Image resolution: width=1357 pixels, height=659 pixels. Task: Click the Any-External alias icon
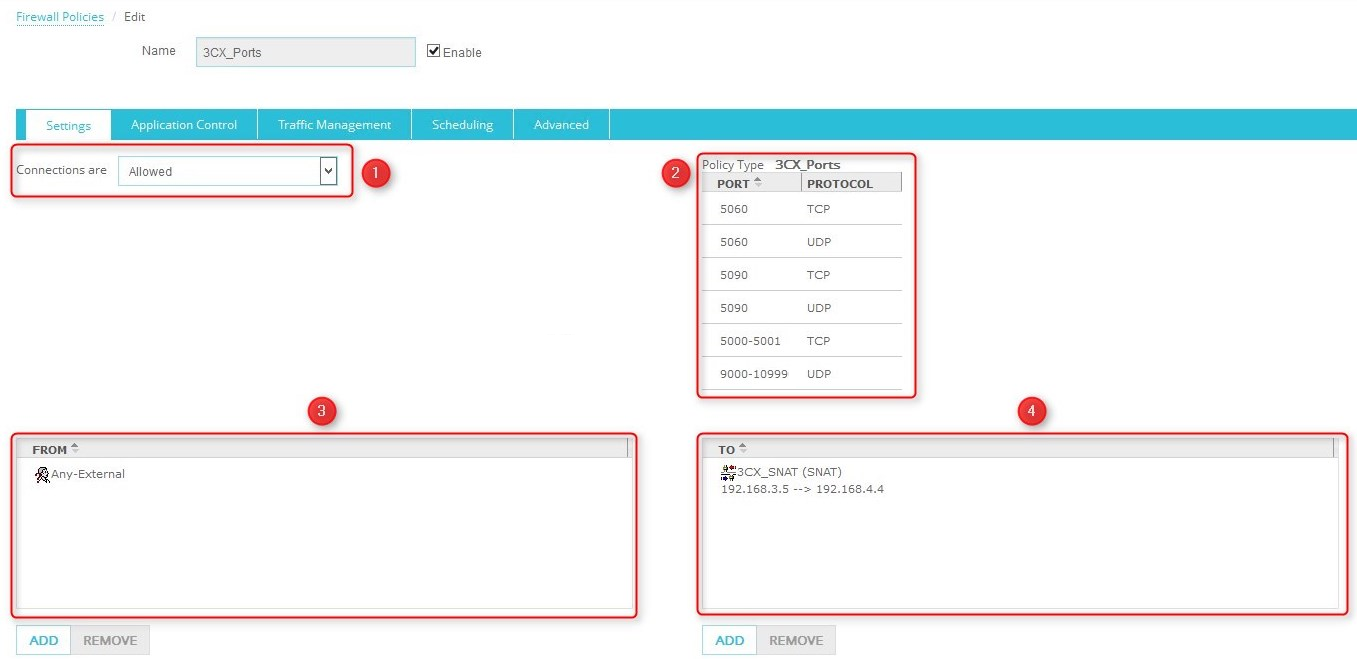[42, 475]
